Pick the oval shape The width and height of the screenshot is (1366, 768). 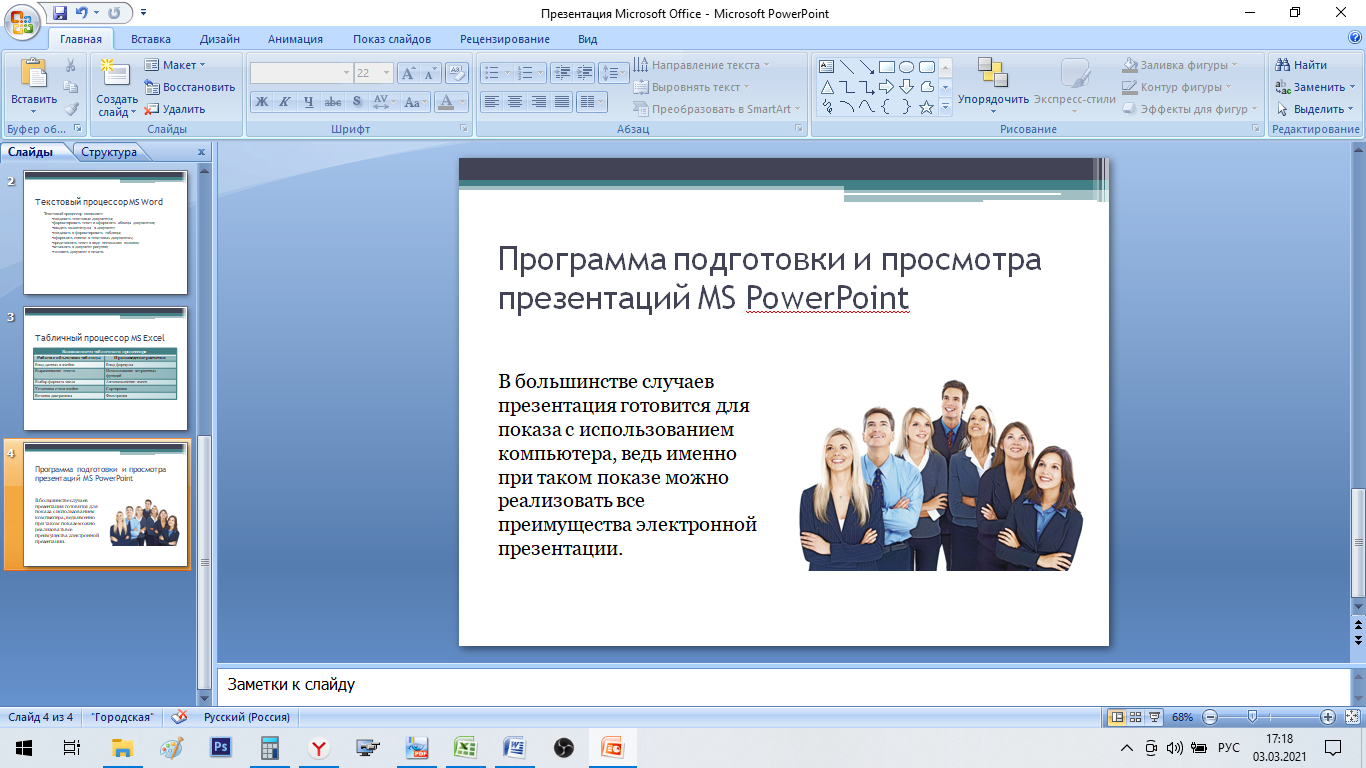coord(906,67)
